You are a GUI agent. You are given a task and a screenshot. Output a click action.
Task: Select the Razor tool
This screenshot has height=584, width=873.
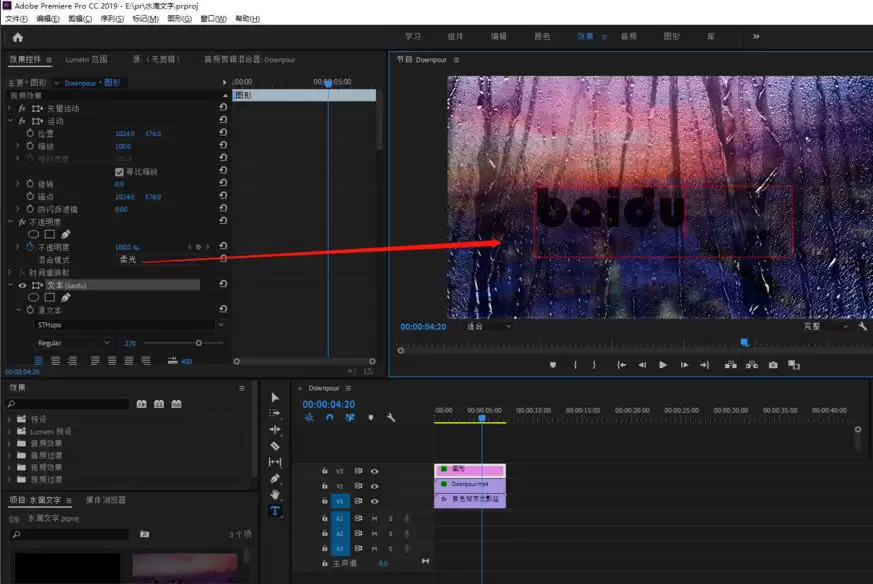(x=276, y=444)
